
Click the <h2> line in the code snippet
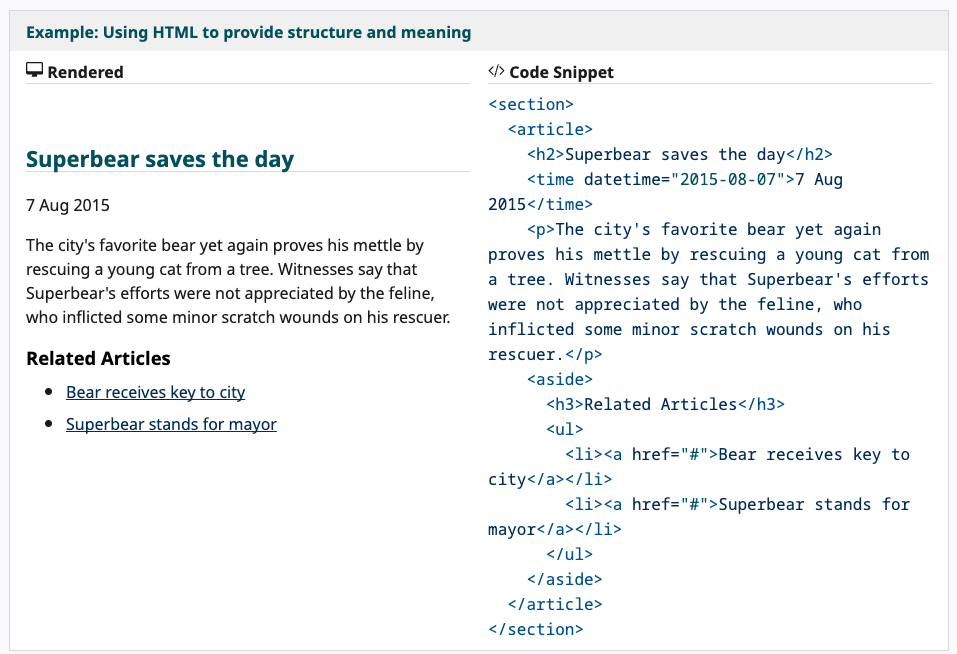click(x=680, y=154)
